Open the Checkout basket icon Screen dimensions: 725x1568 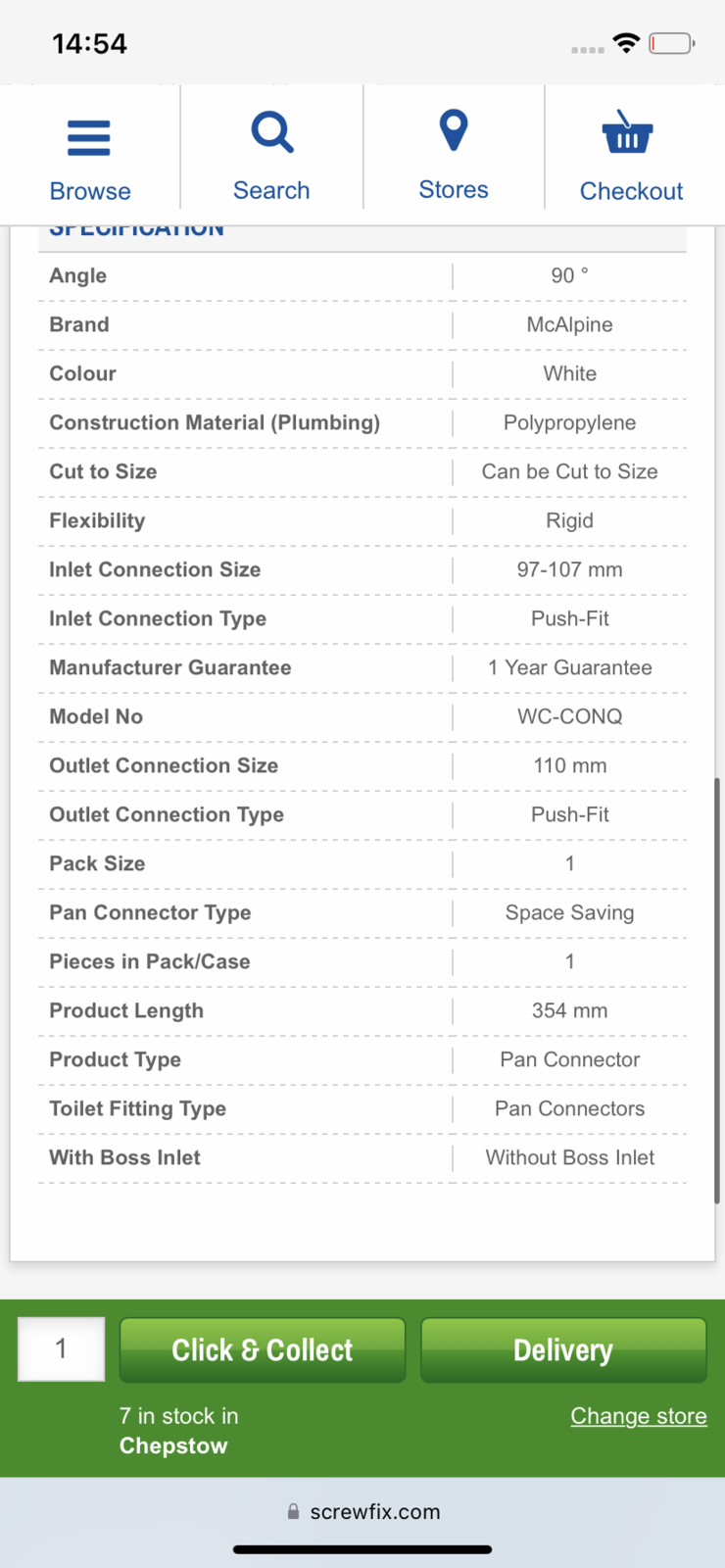[627, 133]
